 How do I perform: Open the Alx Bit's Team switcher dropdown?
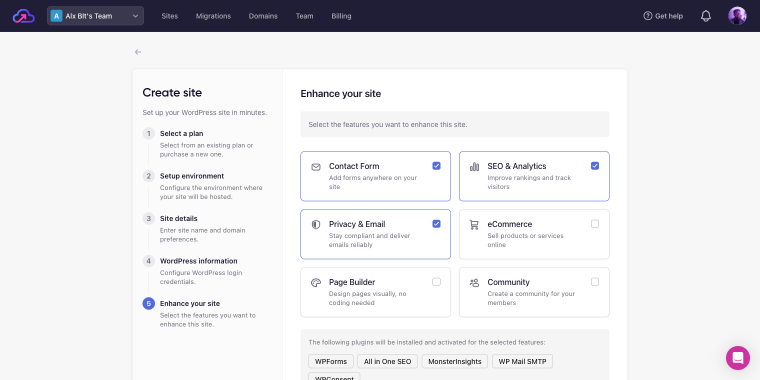[95, 16]
